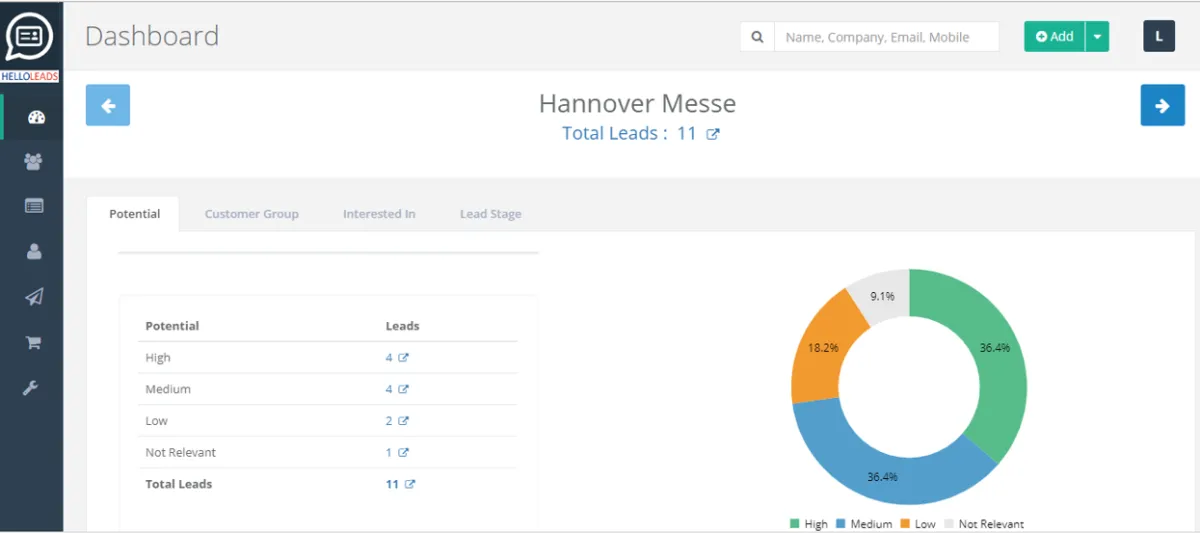Open the shopping cart sidebar icon
This screenshot has width=1200, height=533.
(x=33, y=342)
